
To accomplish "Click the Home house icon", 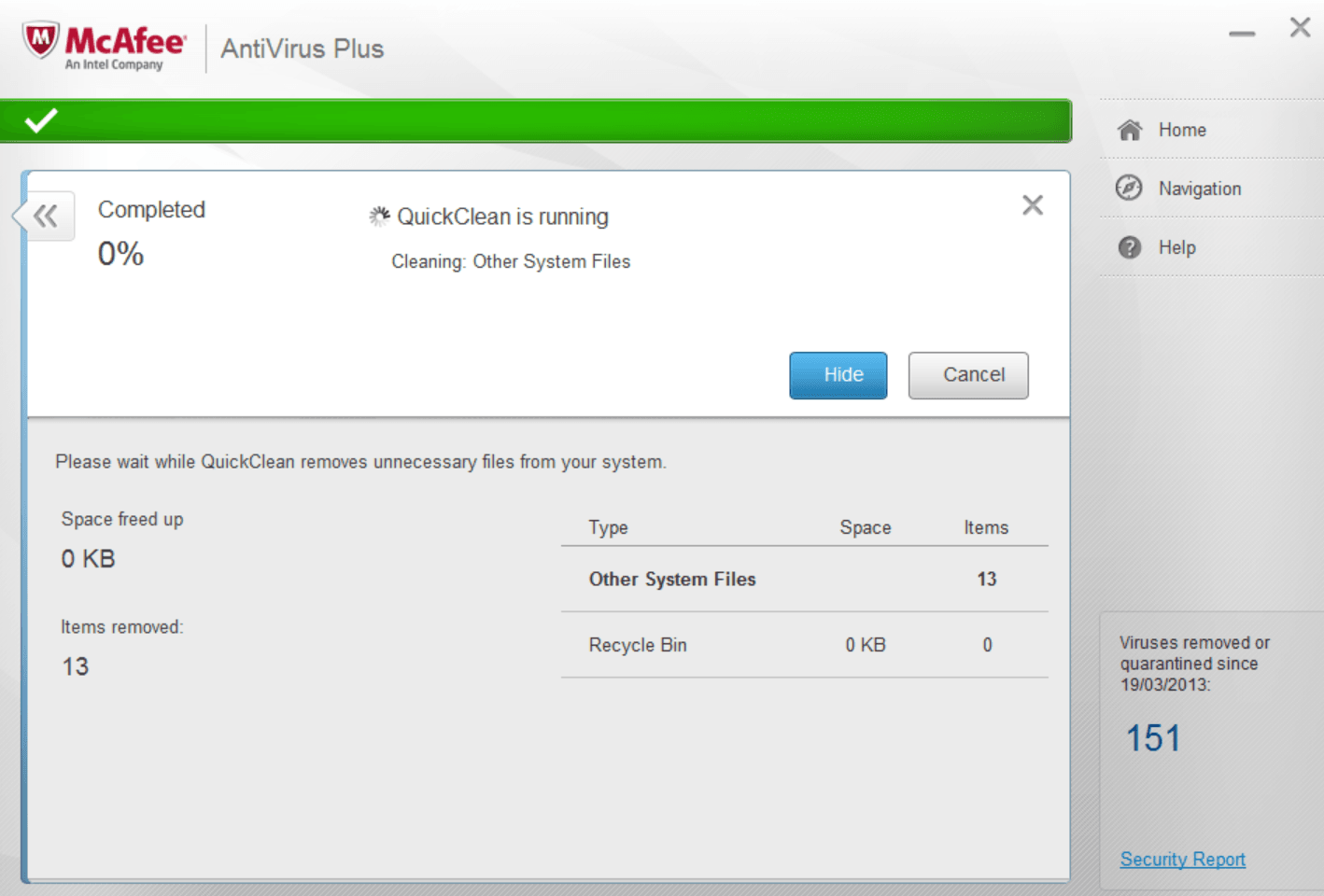I will pyautogui.click(x=1130, y=130).
